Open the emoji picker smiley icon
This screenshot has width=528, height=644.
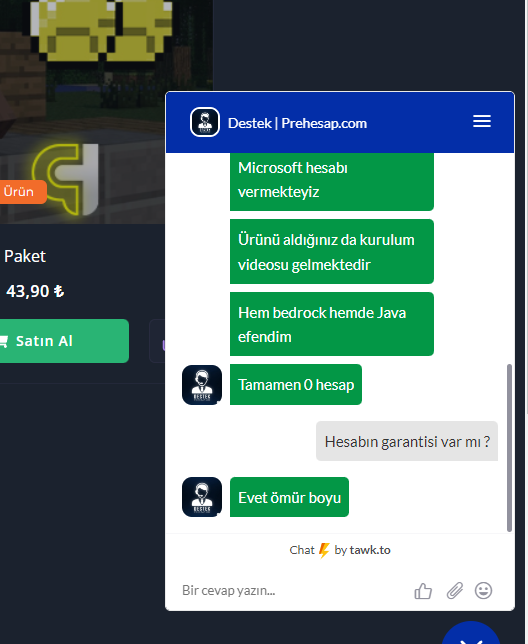(x=483, y=591)
